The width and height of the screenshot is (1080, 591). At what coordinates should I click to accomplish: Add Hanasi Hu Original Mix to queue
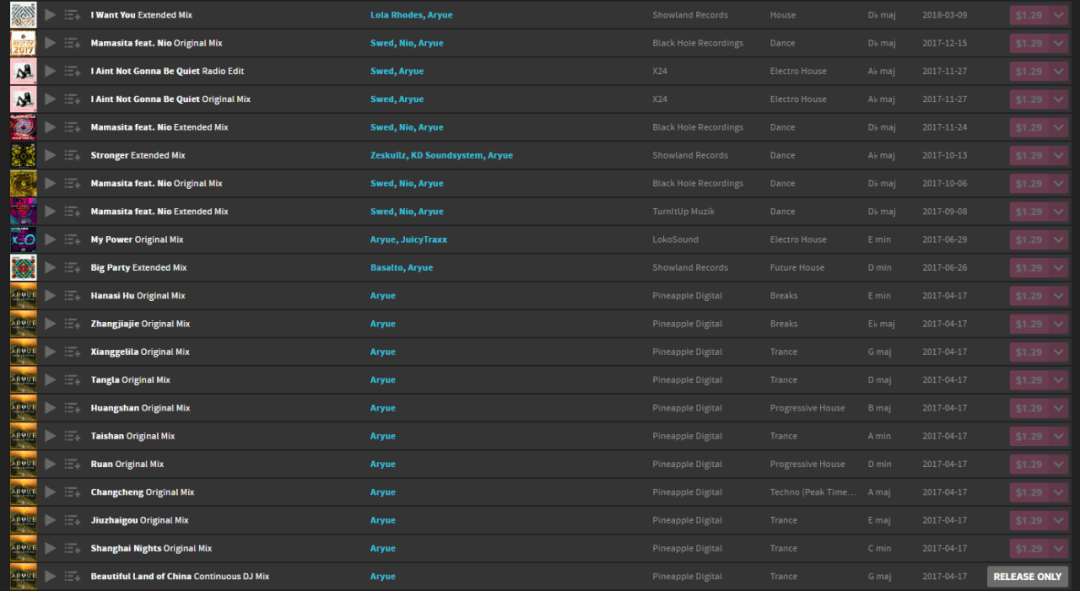pyautogui.click(x=72, y=295)
